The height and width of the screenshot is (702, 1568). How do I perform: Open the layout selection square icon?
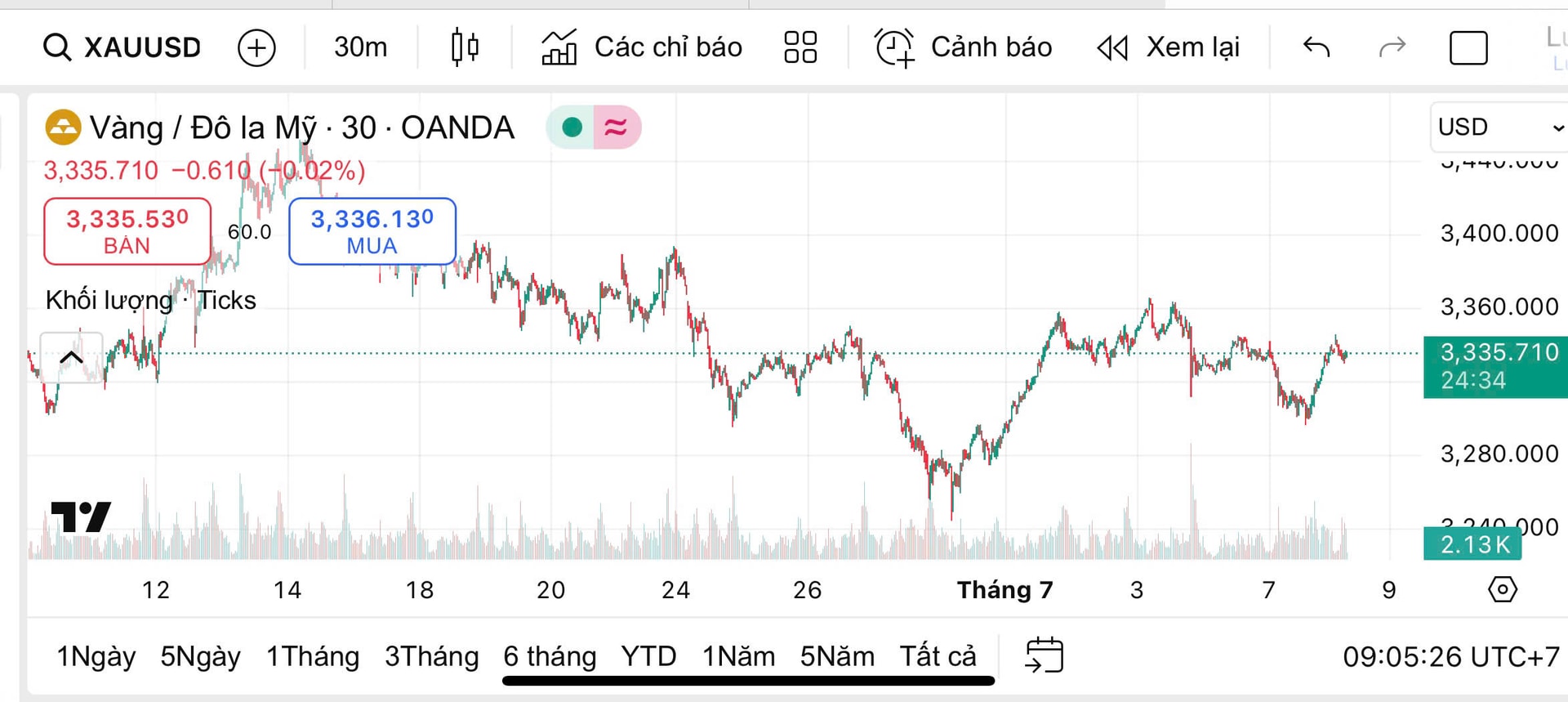[x=1468, y=47]
